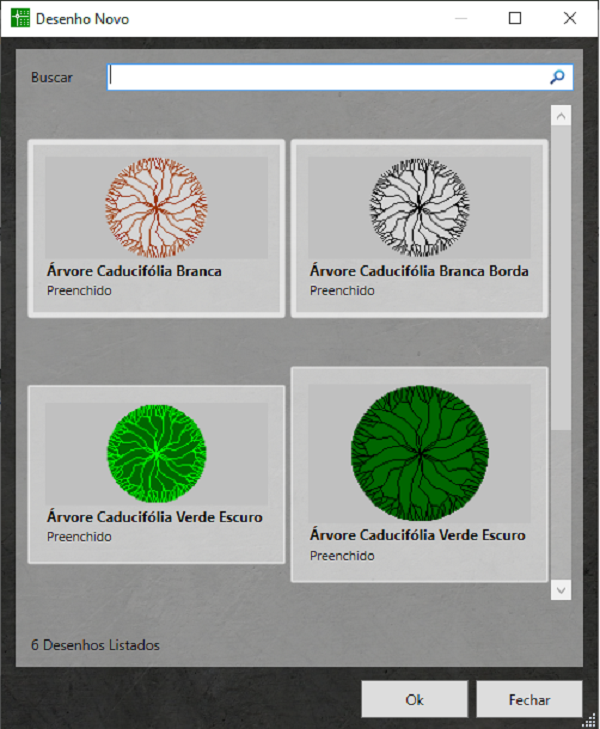Click the magnifier search icon
Image resolution: width=600 pixels, height=729 pixels.
click(x=557, y=77)
